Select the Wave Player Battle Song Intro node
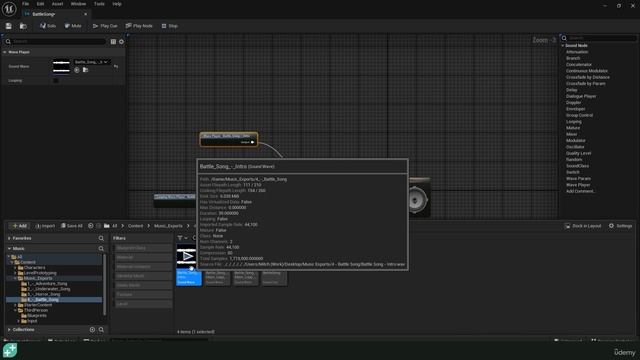This screenshot has width=640, height=360. pyautogui.click(x=229, y=139)
